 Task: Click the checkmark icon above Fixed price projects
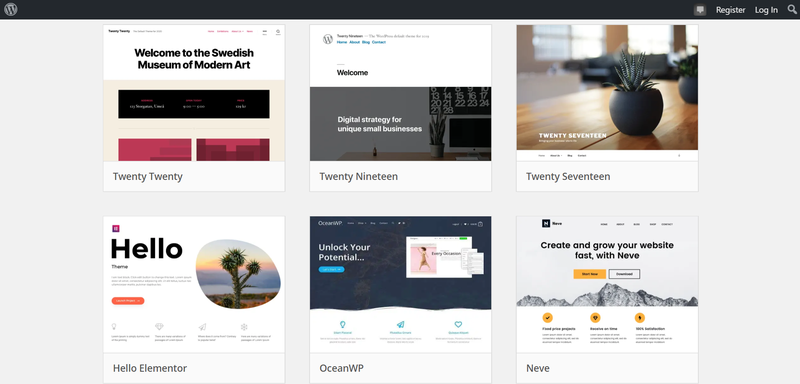547,318
